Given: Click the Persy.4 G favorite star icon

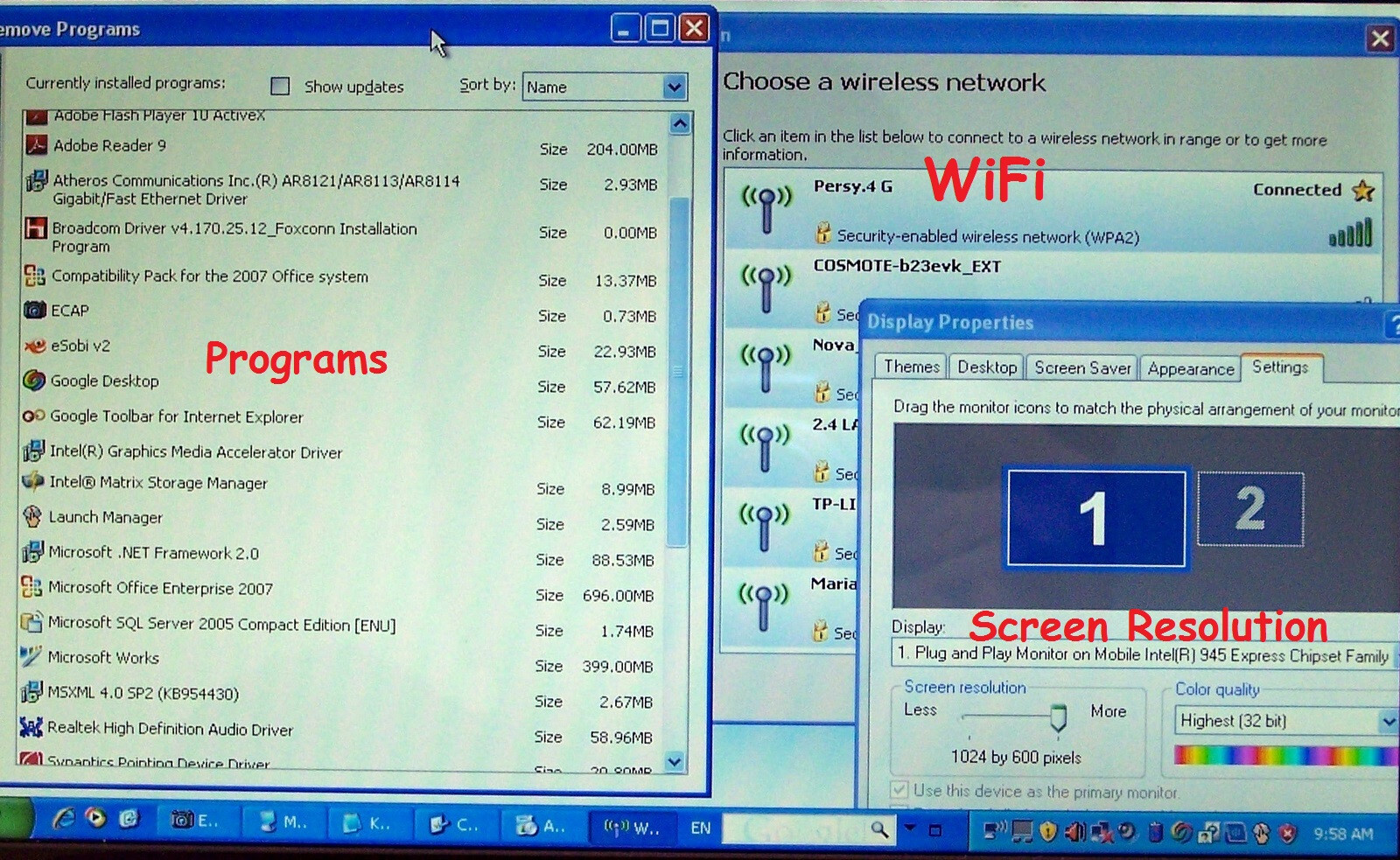Looking at the screenshot, I should pyautogui.click(x=1363, y=190).
